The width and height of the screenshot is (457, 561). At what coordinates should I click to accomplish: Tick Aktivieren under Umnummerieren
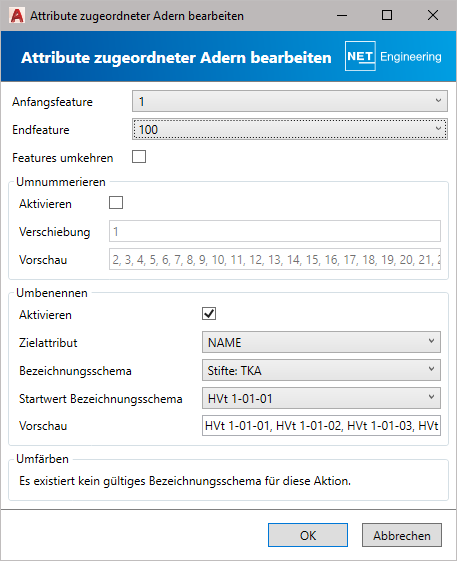point(116,203)
